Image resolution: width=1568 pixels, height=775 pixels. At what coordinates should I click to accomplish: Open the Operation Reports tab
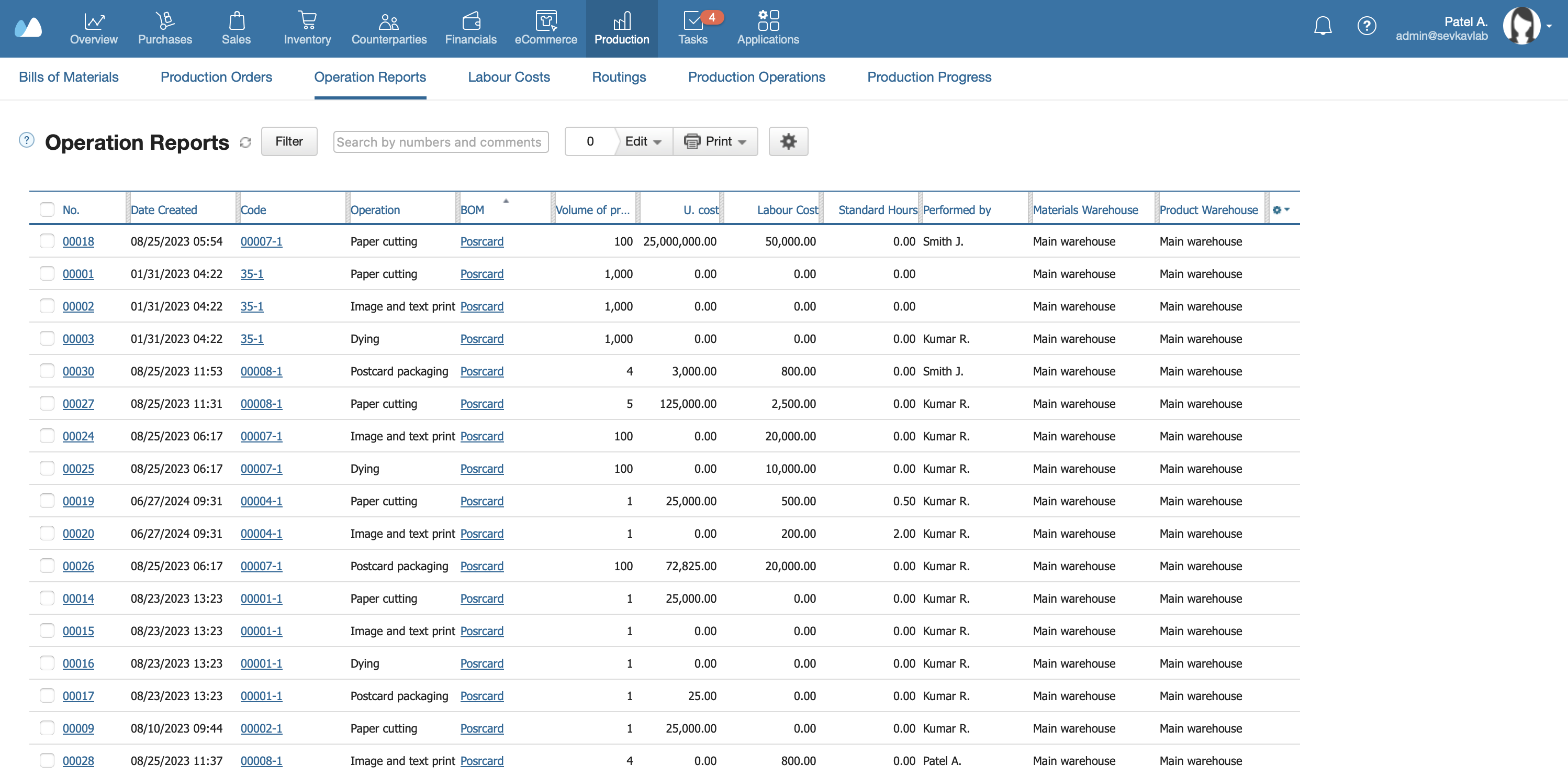point(370,77)
